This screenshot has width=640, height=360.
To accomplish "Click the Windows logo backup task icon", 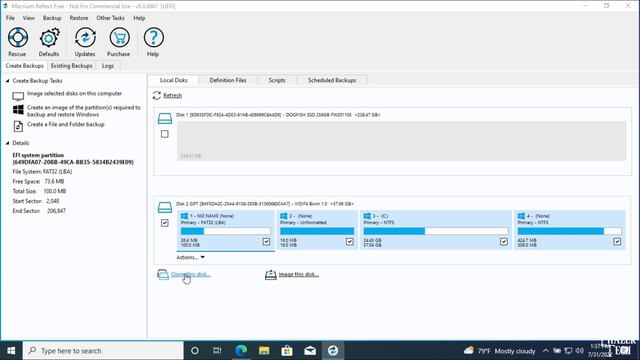I will tap(18, 109).
